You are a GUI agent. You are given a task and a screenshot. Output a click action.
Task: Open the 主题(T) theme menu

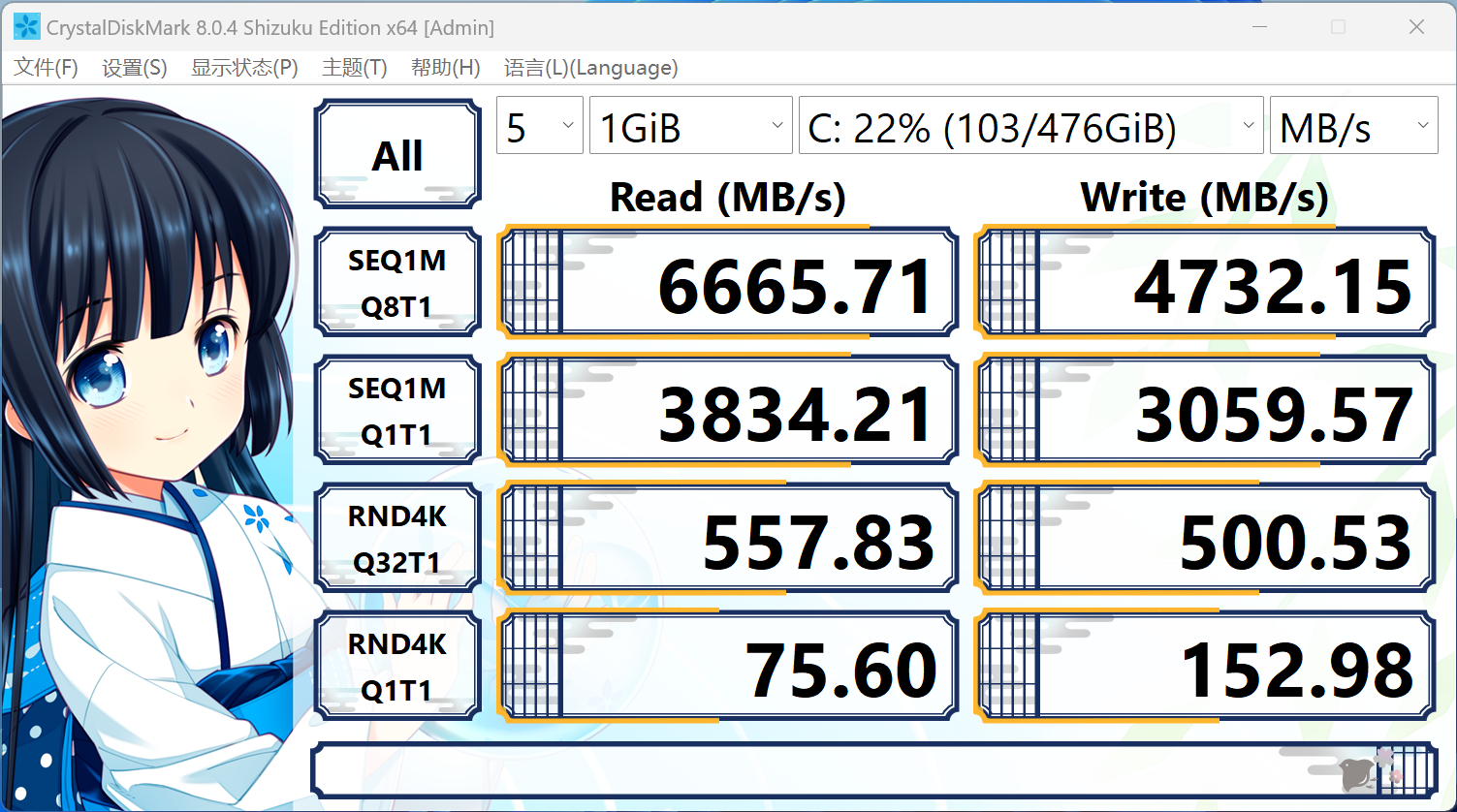click(x=353, y=67)
